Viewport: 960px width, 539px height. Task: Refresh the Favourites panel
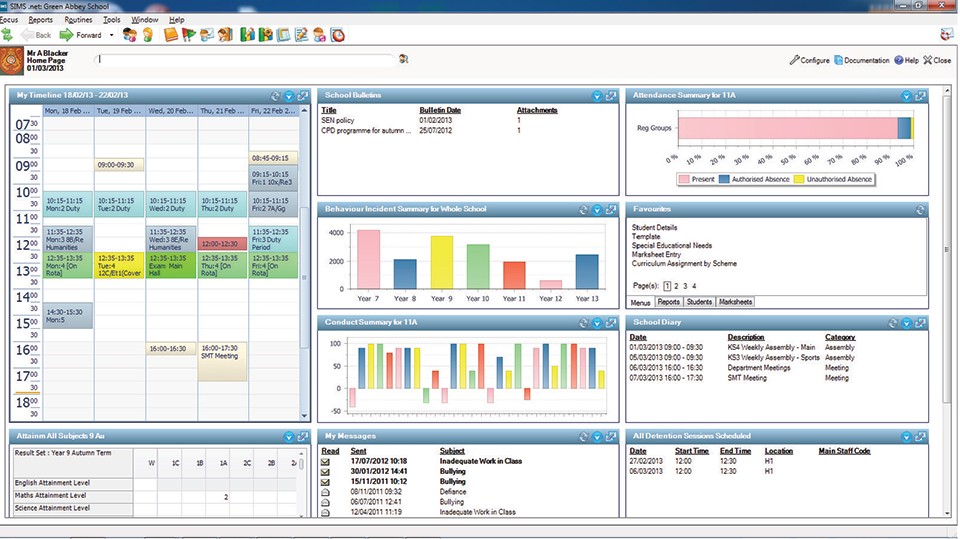(920, 209)
